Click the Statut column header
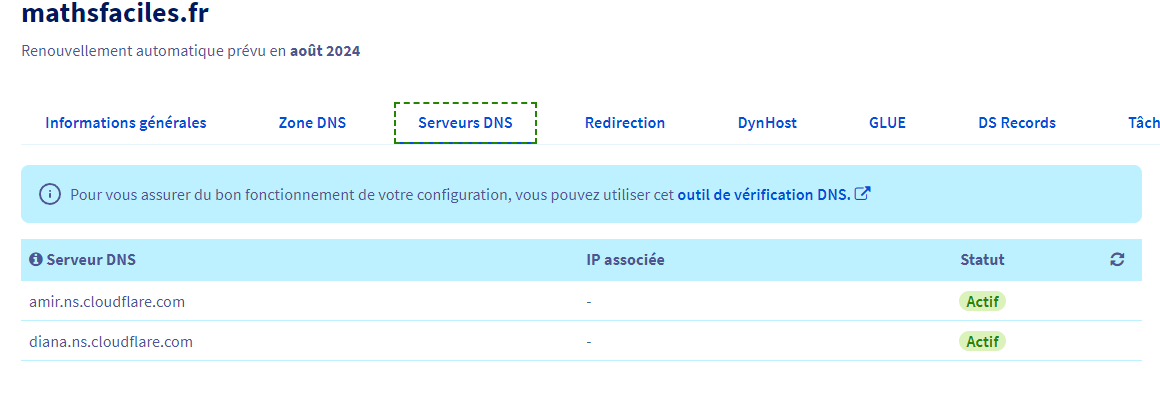 pyautogui.click(x=982, y=260)
